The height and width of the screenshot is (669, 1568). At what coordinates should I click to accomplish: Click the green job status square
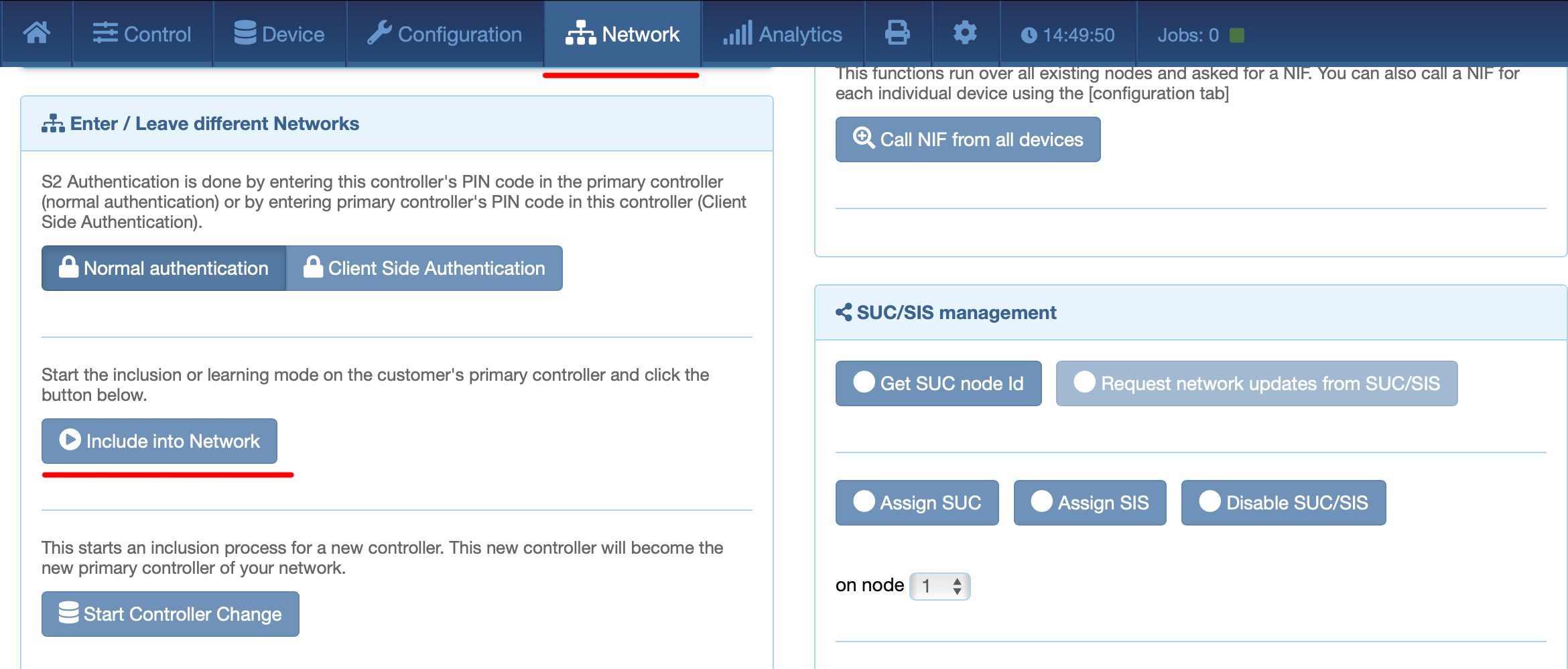(x=1238, y=35)
